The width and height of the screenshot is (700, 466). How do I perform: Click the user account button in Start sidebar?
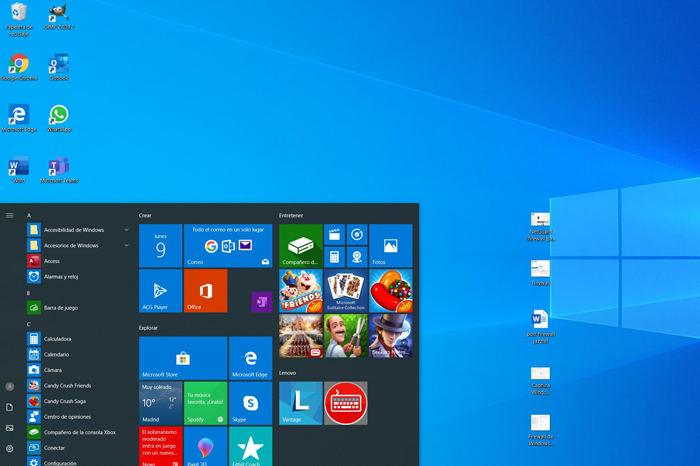10,386
